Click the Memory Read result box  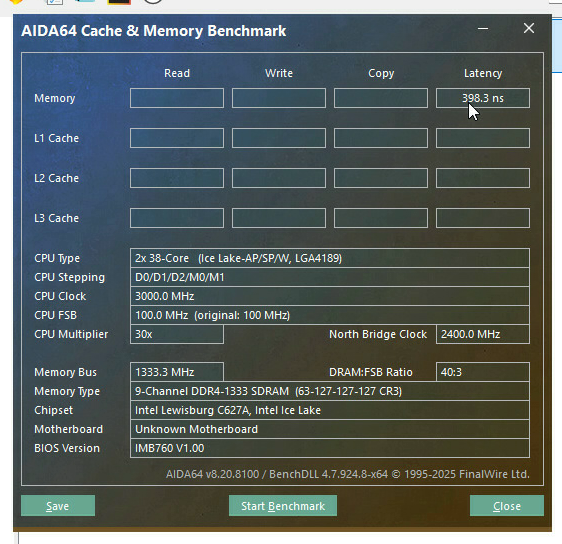(x=177, y=98)
